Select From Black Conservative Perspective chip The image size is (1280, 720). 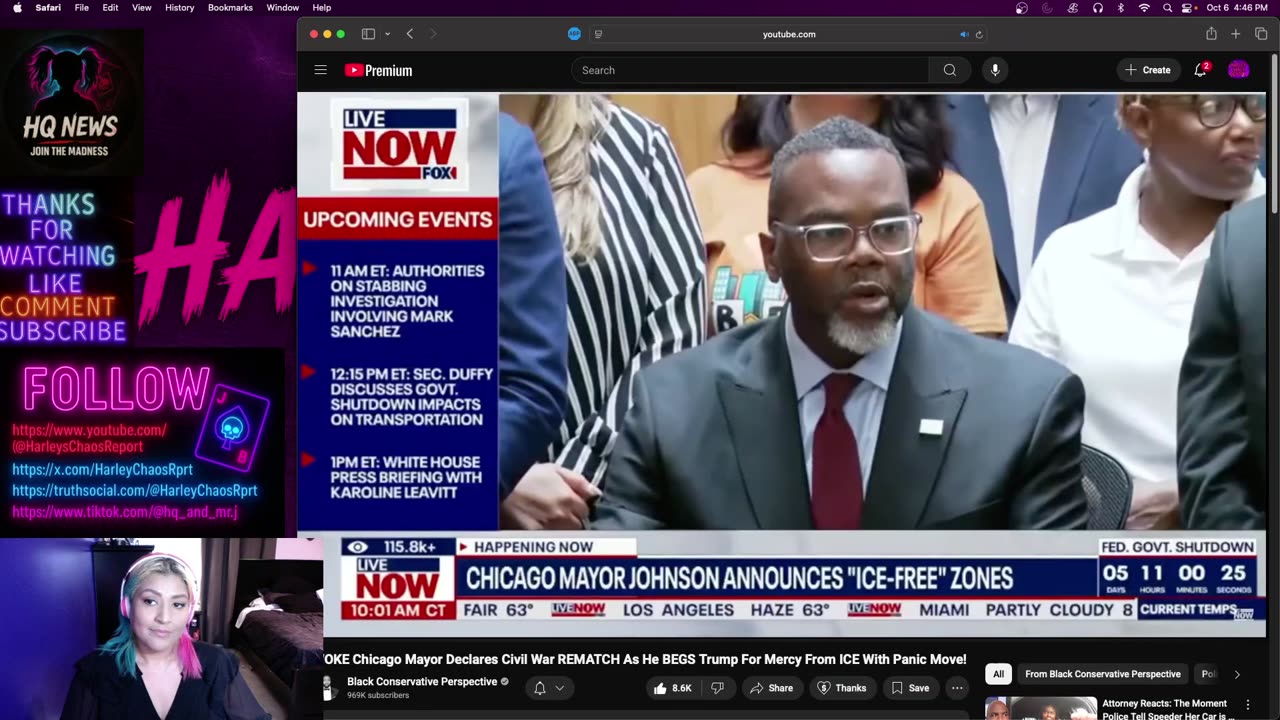pyautogui.click(x=1103, y=674)
